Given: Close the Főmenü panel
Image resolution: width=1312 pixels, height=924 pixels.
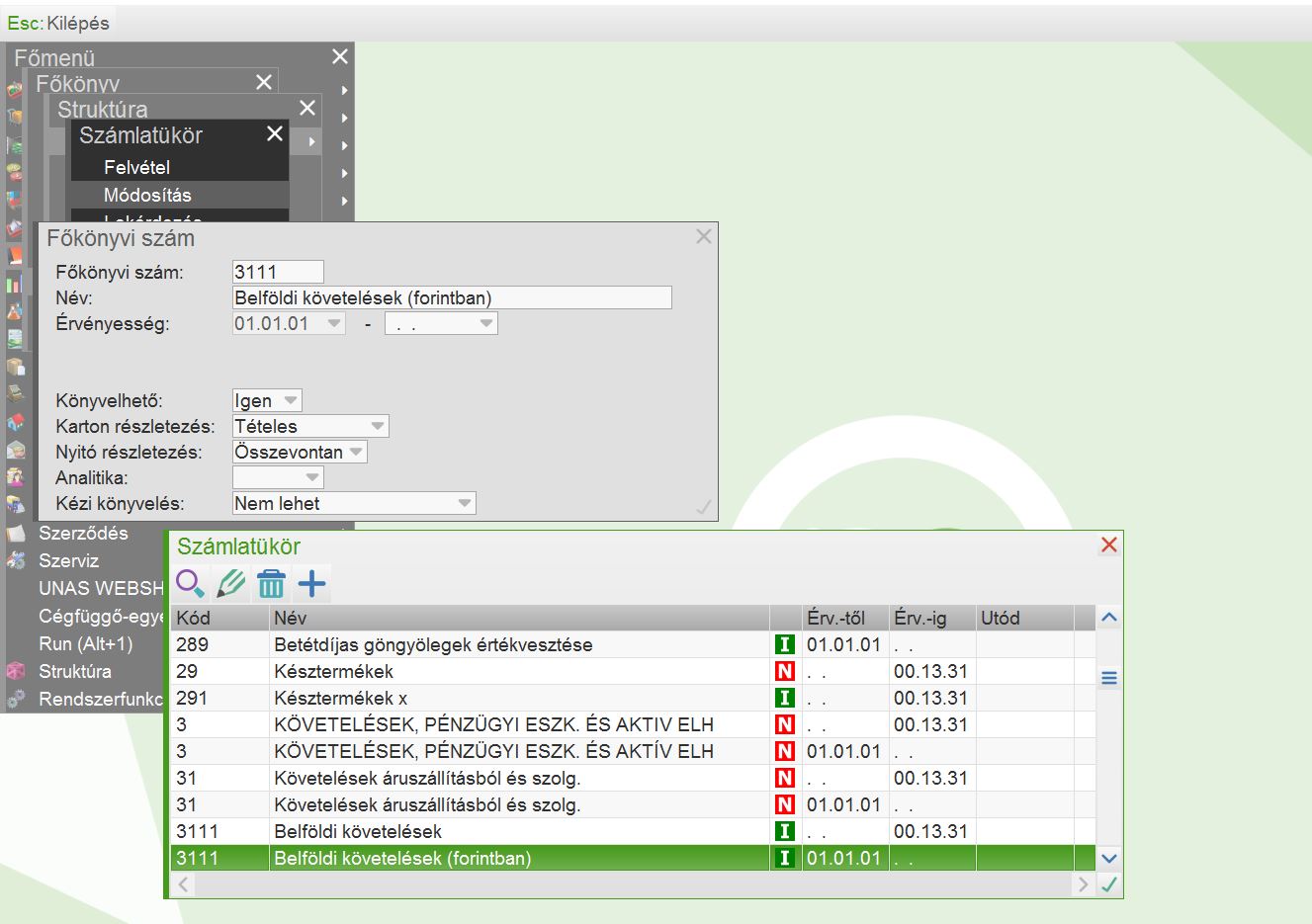Looking at the screenshot, I should (340, 56).
